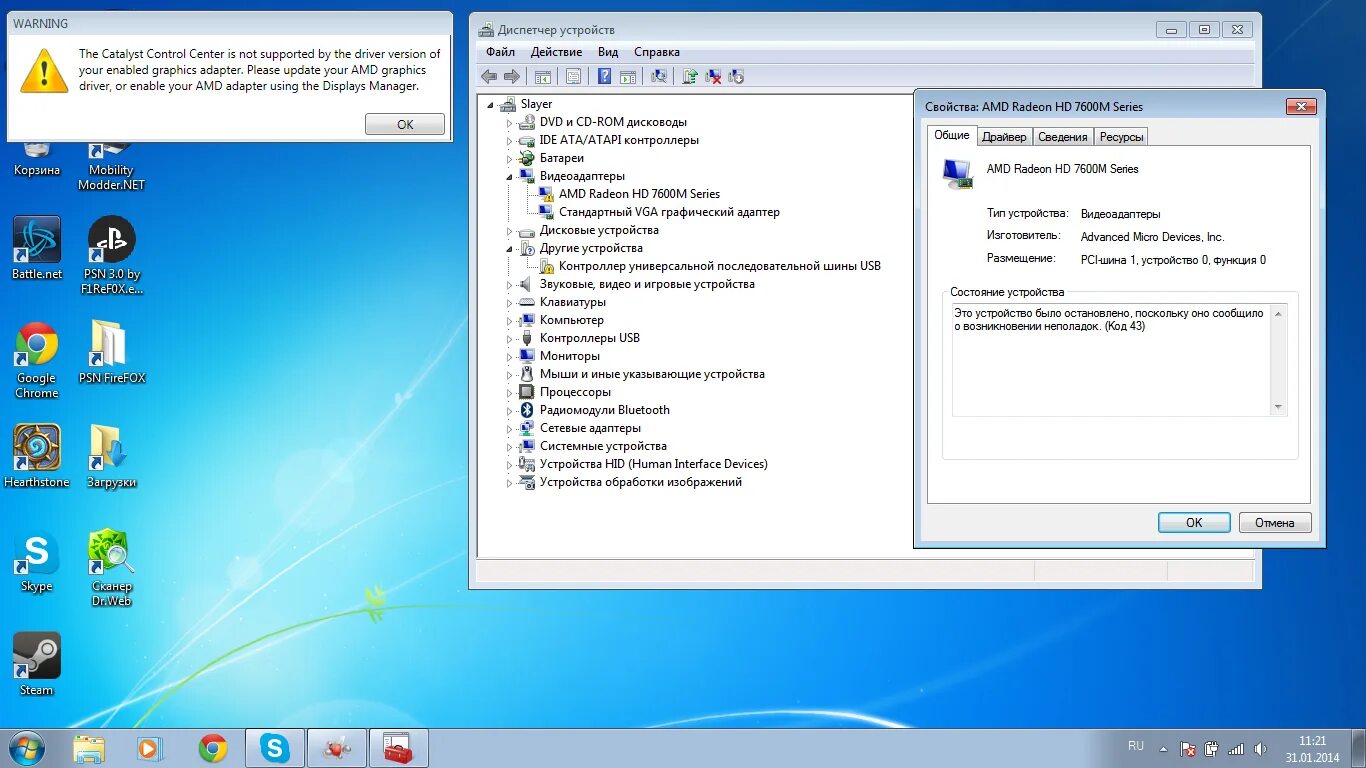The height and width of the screenshot is (768, 1366).
Task: Switch to the Драйвер tab
Action: click(x=1004, y=137)
